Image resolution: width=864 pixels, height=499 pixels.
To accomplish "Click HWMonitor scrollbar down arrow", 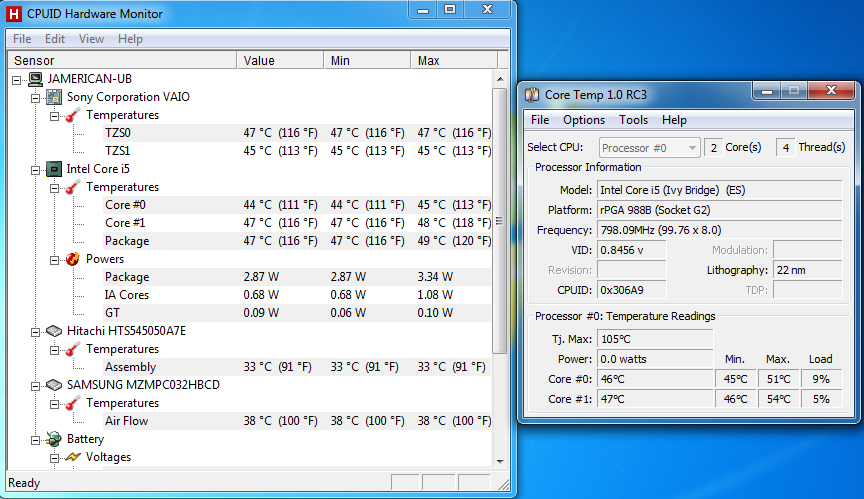I will pyautogui.click(x=500, y=461).
